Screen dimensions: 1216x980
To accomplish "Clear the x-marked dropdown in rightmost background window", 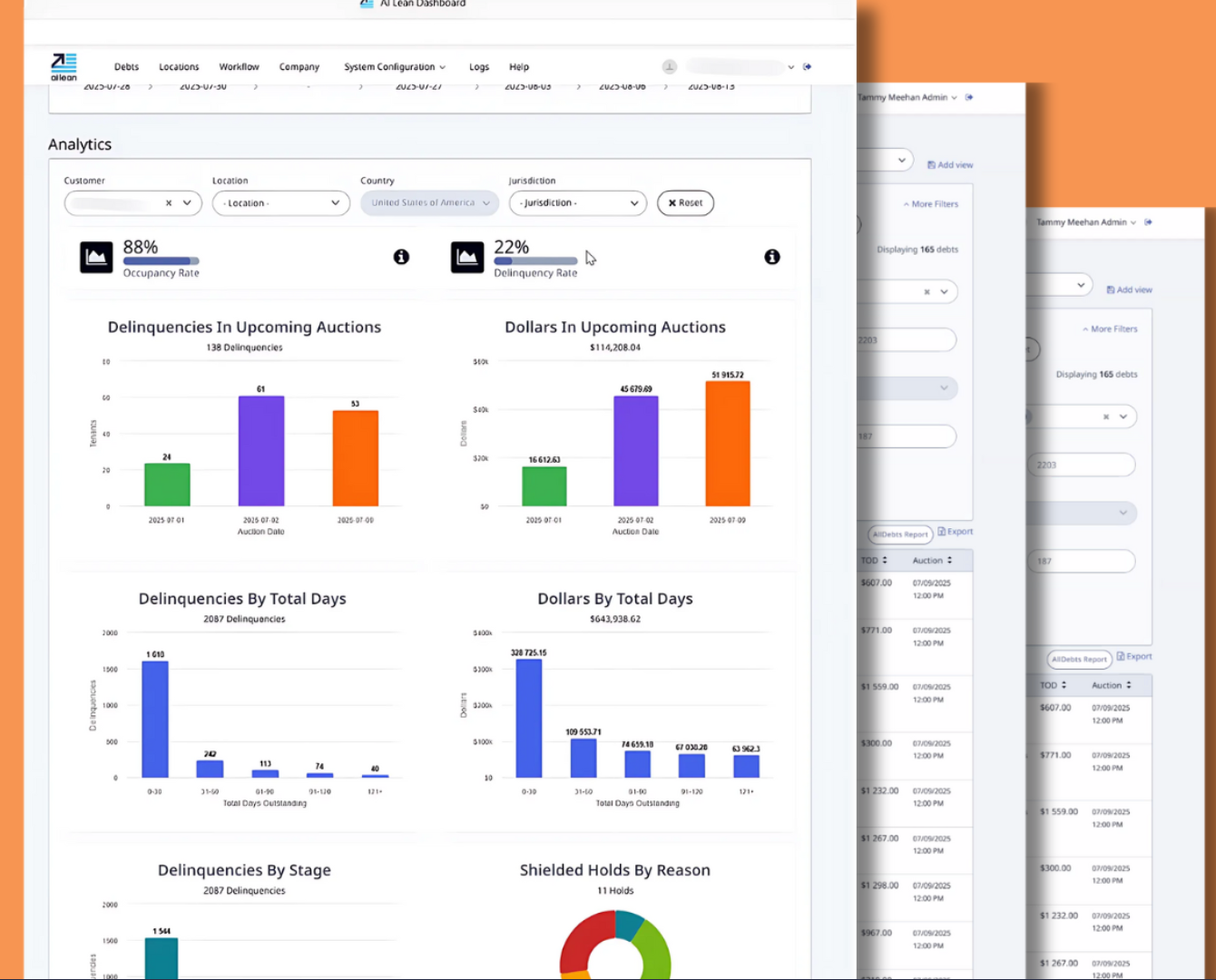I will pos(1106,417).
